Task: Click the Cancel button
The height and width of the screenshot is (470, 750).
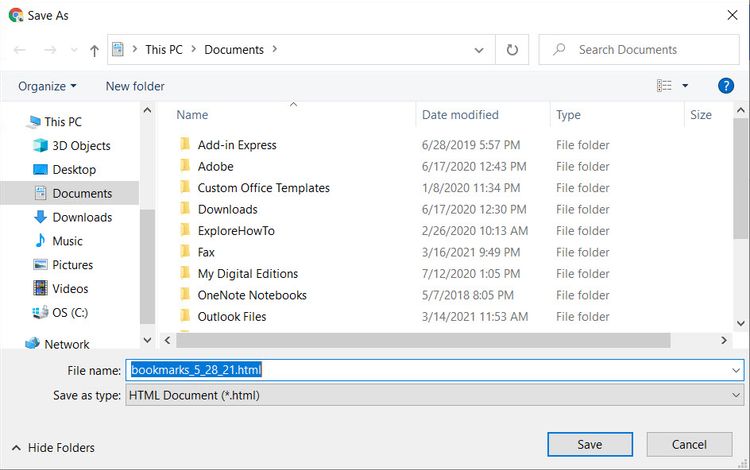Action: point(689,445)
